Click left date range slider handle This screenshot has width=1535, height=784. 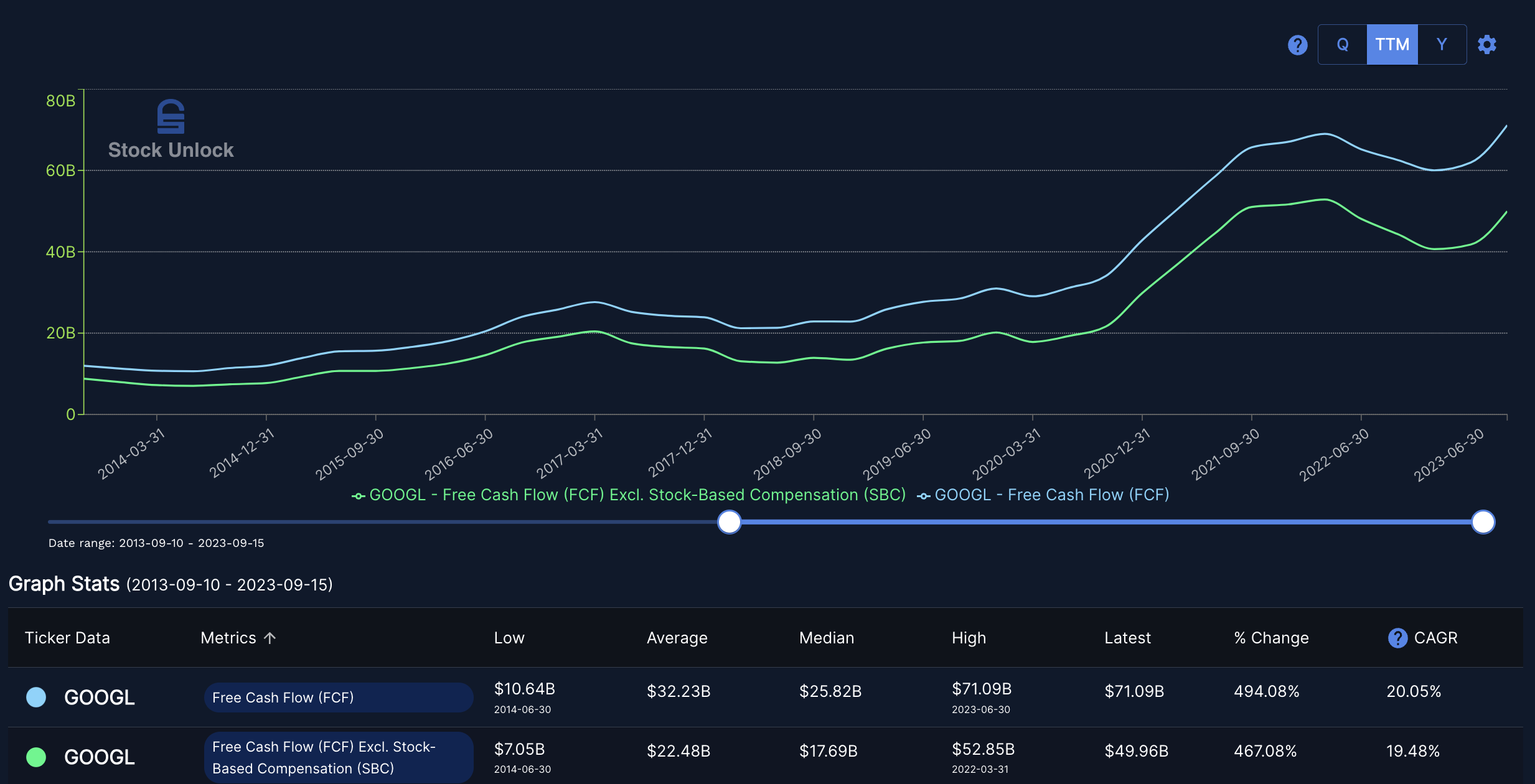point(729,522)
